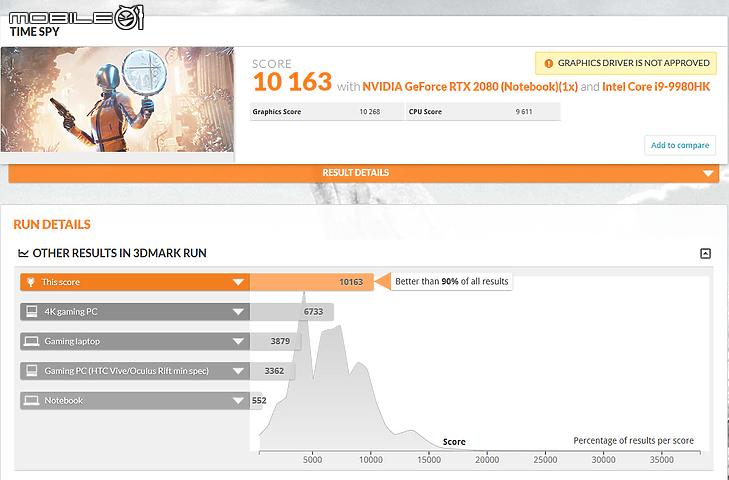The image size is (729, 480).
Task: Collapse the Other Results section with corner toggle
Action: click(x=705, y=253)
